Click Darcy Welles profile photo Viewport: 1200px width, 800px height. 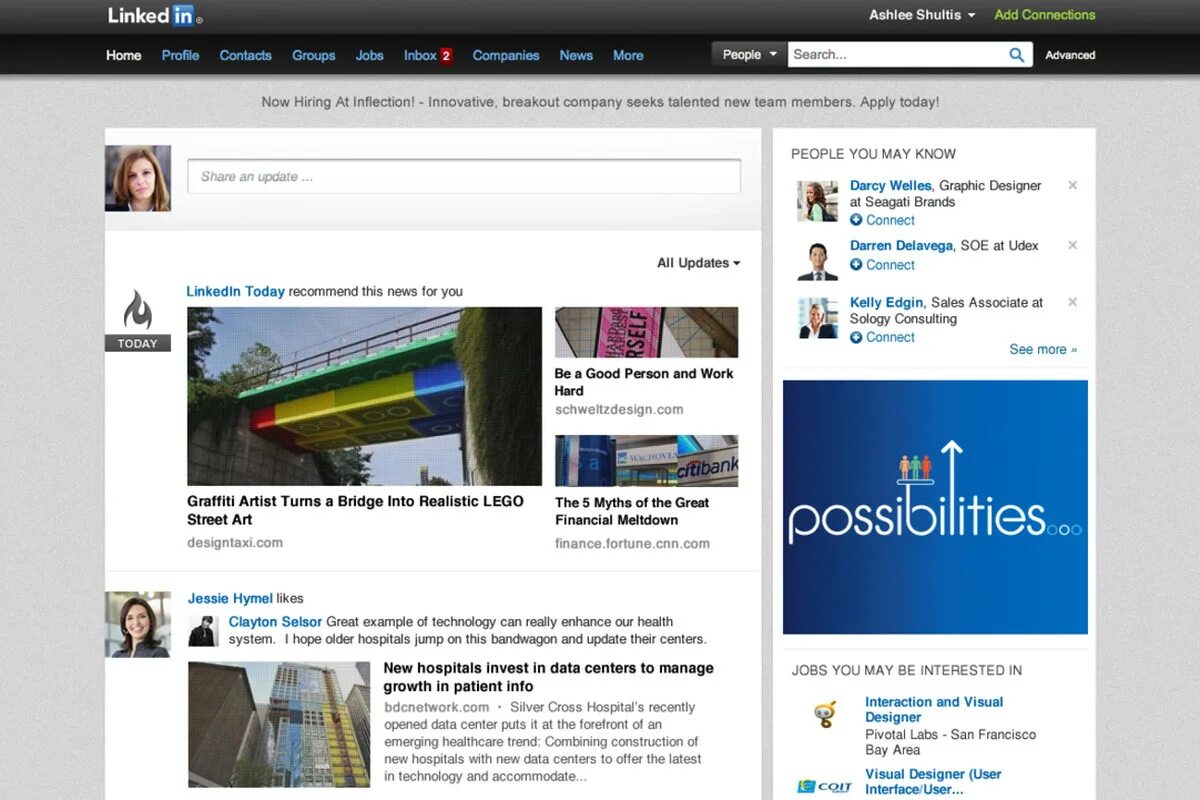pyautogui.click(x=818, y=202)
